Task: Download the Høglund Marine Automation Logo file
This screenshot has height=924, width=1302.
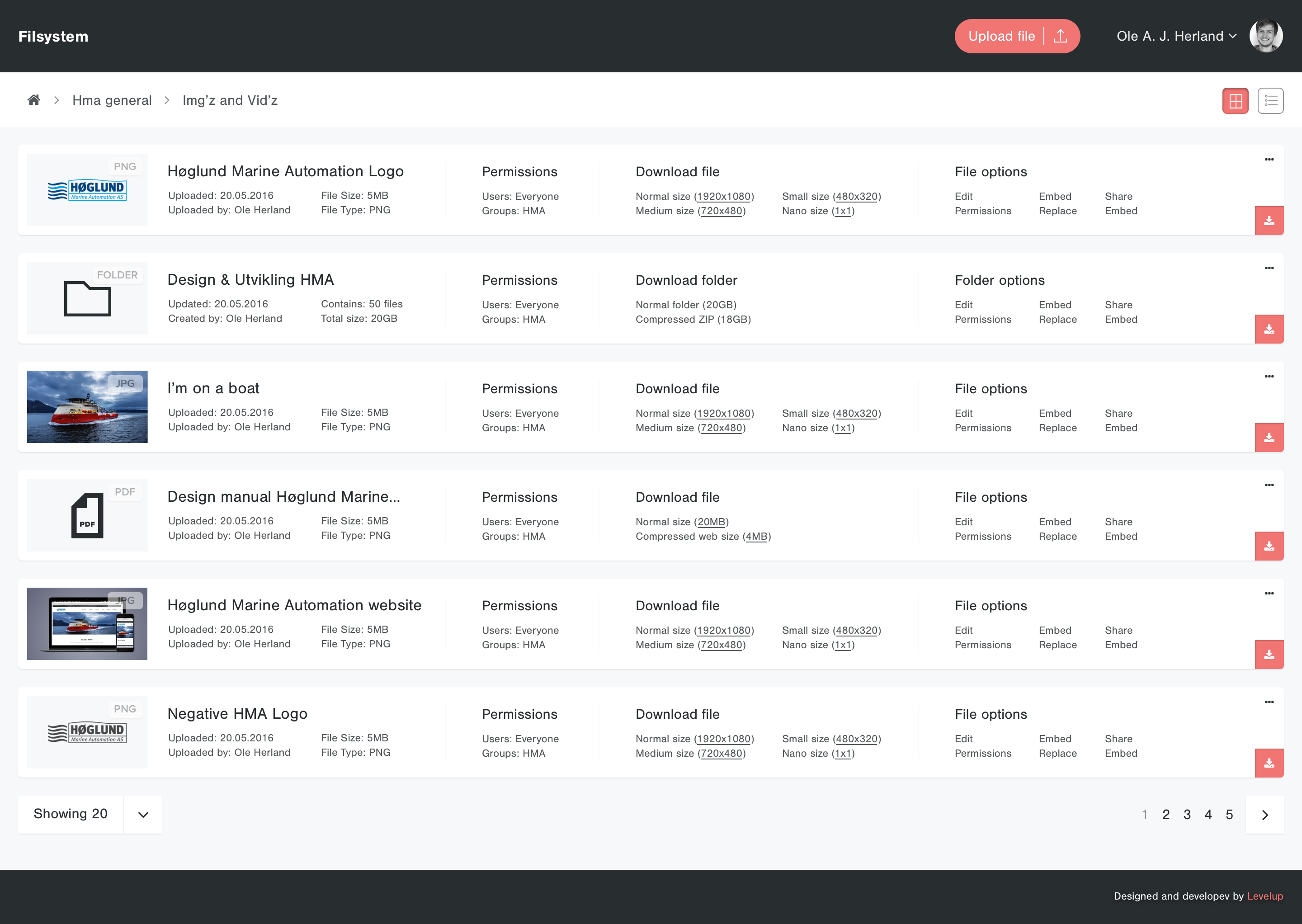Action: (1269, 220)
